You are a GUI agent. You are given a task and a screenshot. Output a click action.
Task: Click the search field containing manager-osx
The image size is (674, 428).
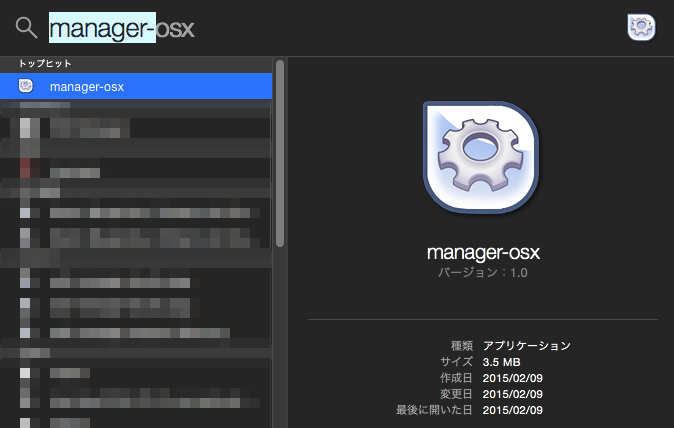[x=122, y=28]
